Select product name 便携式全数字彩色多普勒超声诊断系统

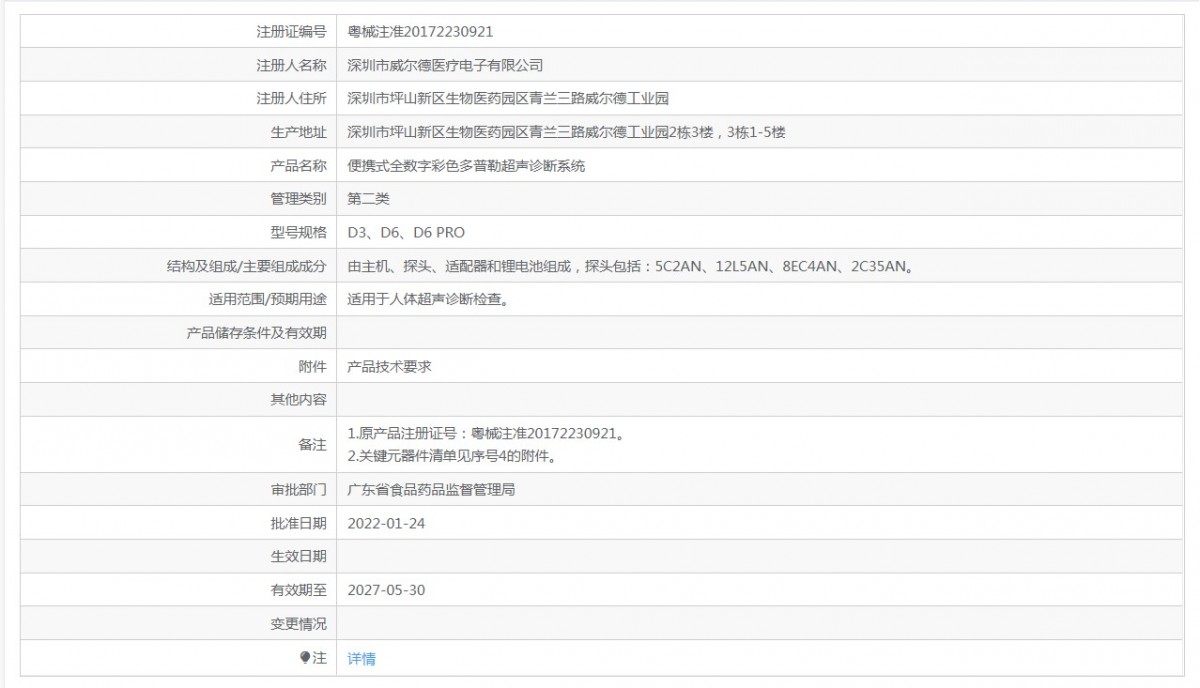point(466,166)
